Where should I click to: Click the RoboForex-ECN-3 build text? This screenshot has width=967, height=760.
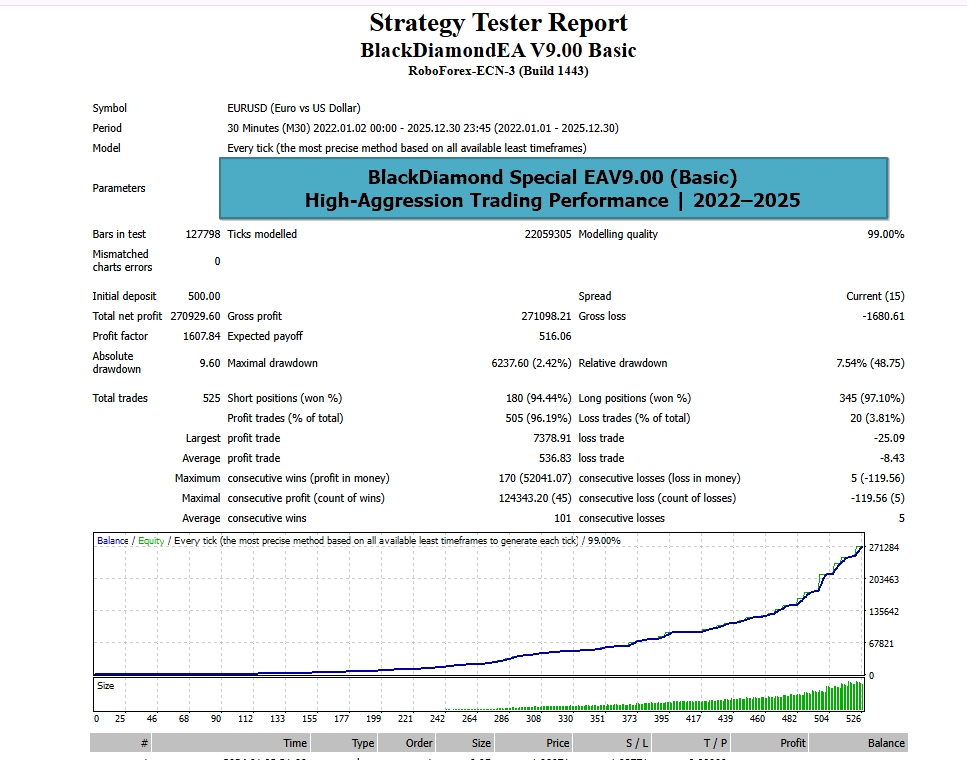pos(498,71)
